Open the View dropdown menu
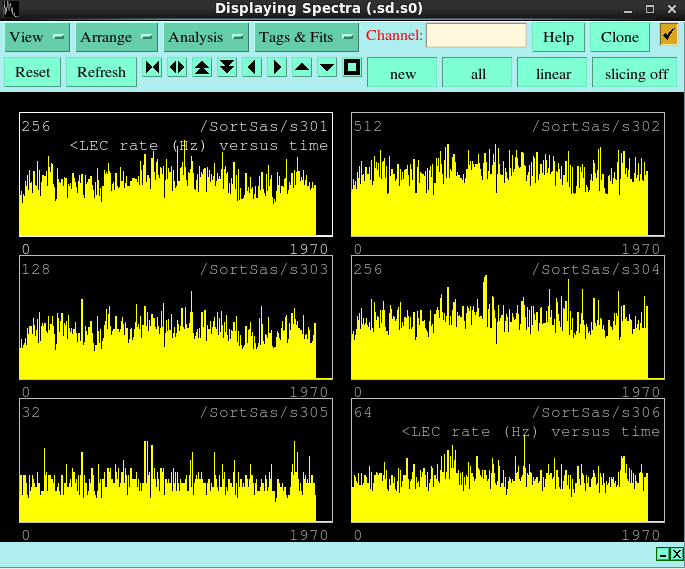 [37, 37]
